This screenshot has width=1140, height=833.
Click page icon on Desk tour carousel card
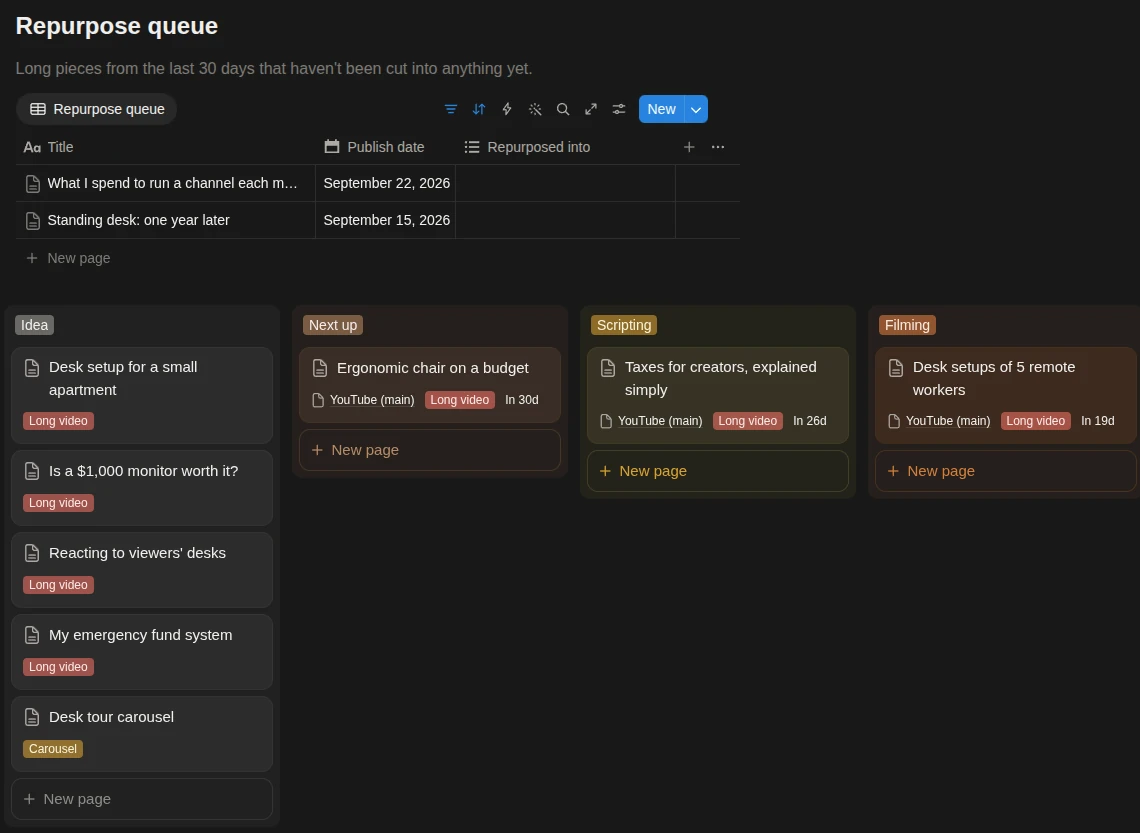[x=32, y=717]
